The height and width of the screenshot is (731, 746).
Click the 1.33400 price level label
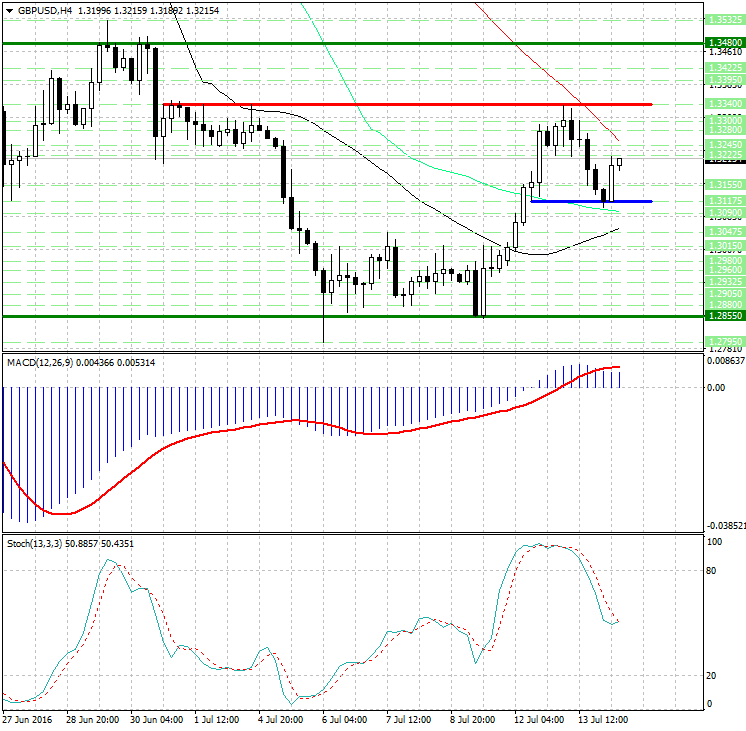[x=725, y=104]
